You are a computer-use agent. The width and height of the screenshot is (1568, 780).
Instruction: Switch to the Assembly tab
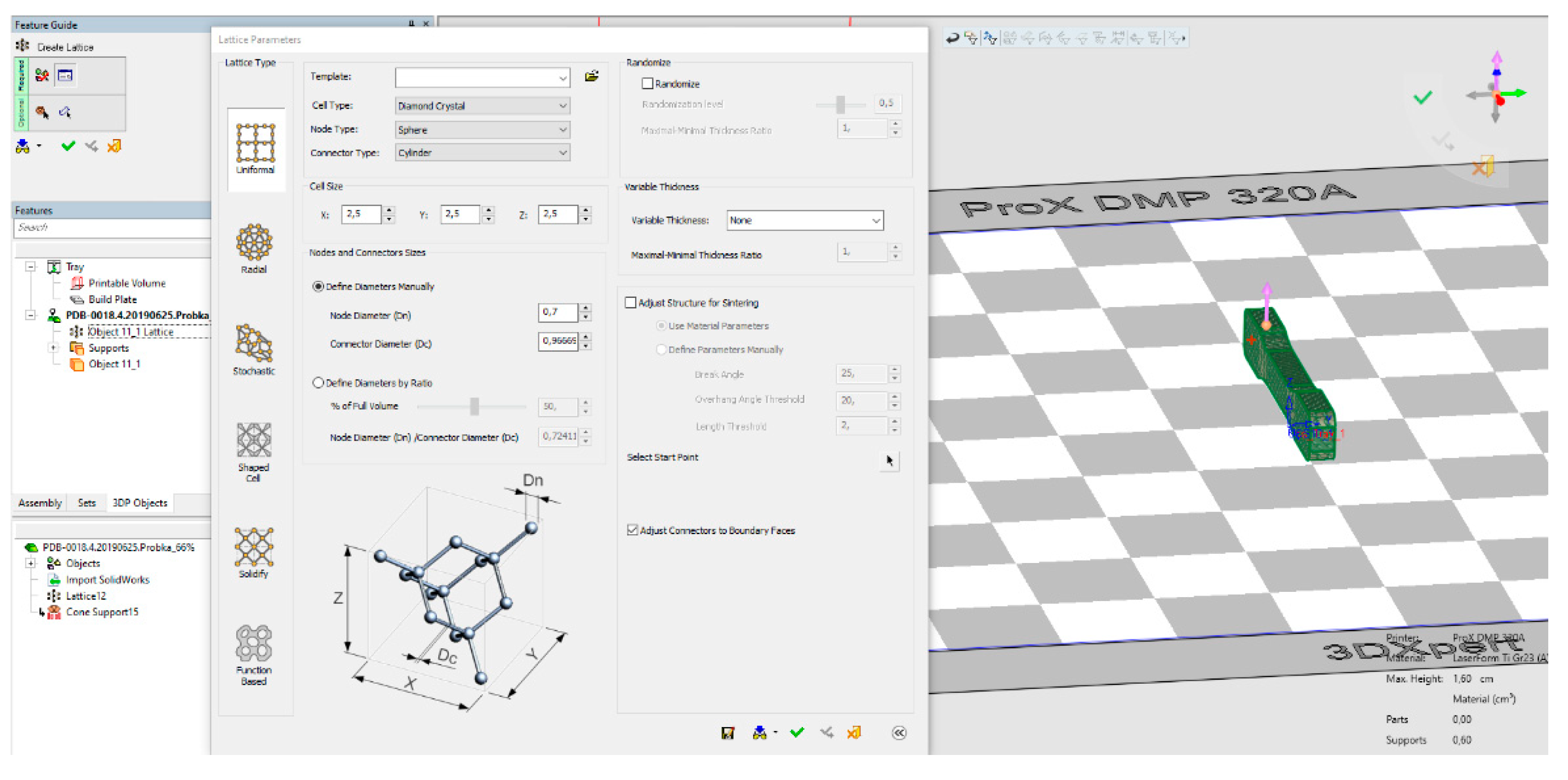[x=39, y=503]
